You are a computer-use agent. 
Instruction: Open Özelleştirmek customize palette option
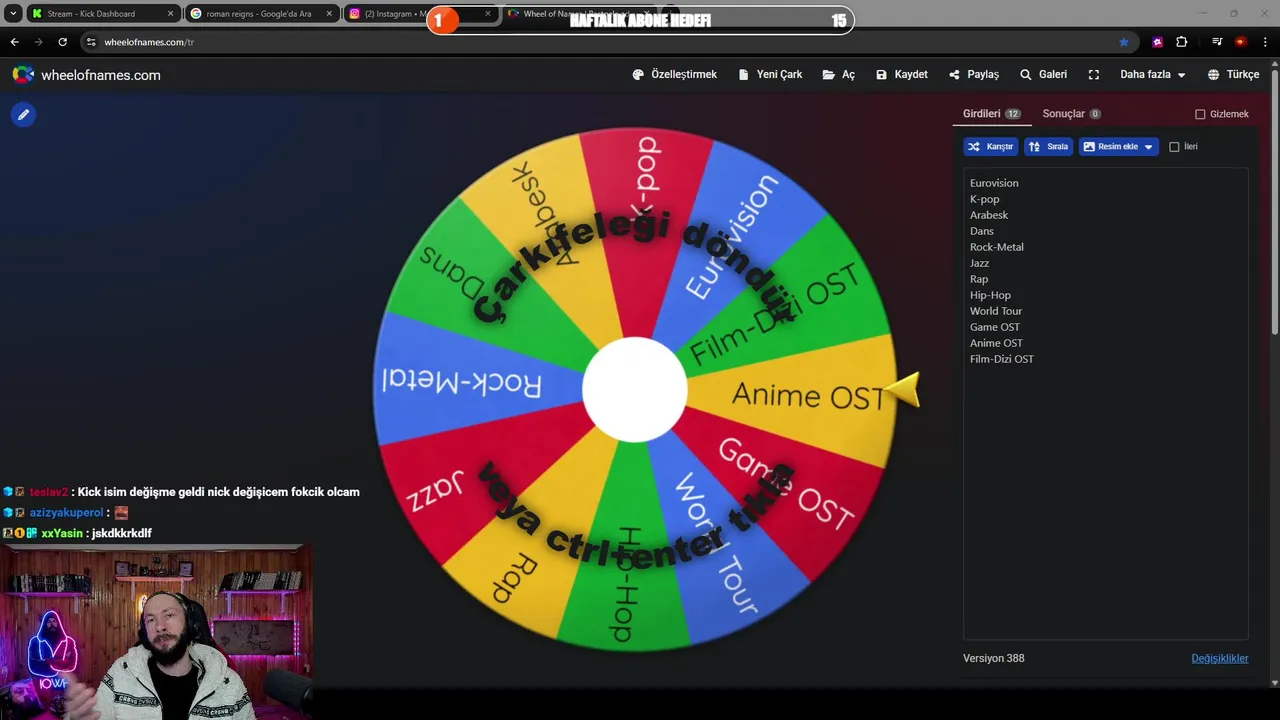(674, 75)
